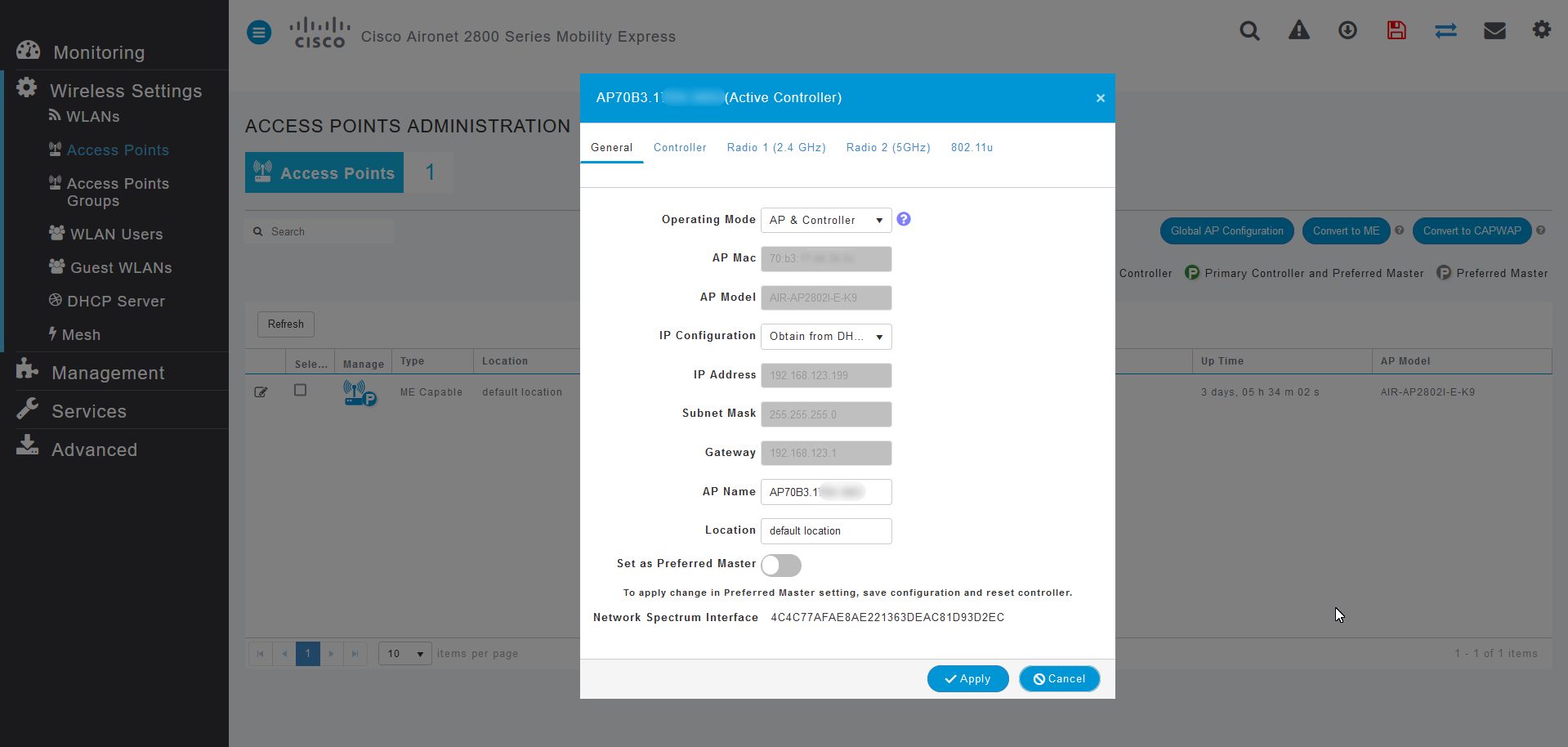Switch to Radio 2 (5GHz) tab
Screen dimensions: 1568x747
[x=888, y=148]
